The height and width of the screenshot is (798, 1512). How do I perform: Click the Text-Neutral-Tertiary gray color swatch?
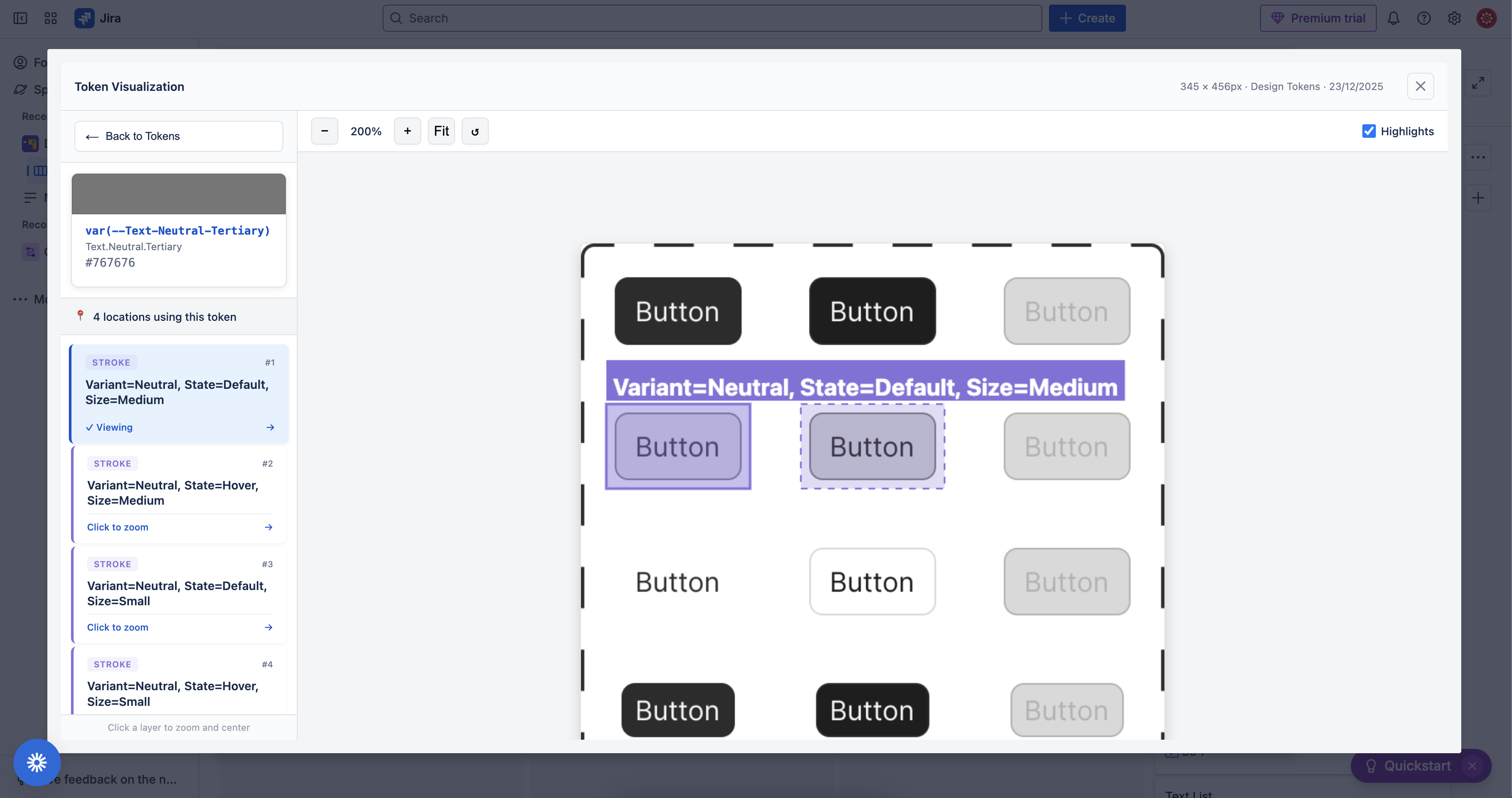178,194
